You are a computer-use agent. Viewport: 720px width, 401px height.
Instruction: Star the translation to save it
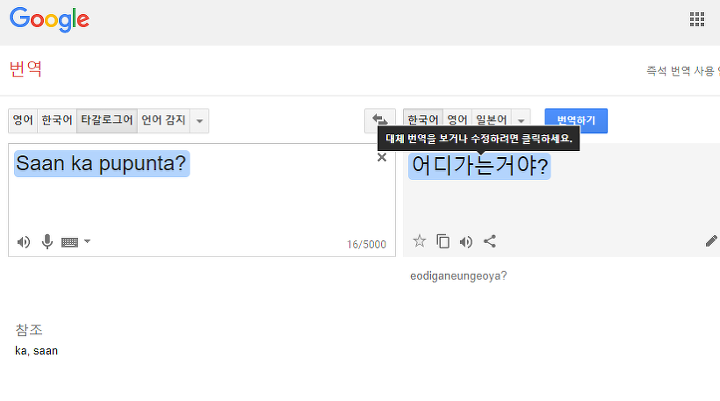[419, 241]
